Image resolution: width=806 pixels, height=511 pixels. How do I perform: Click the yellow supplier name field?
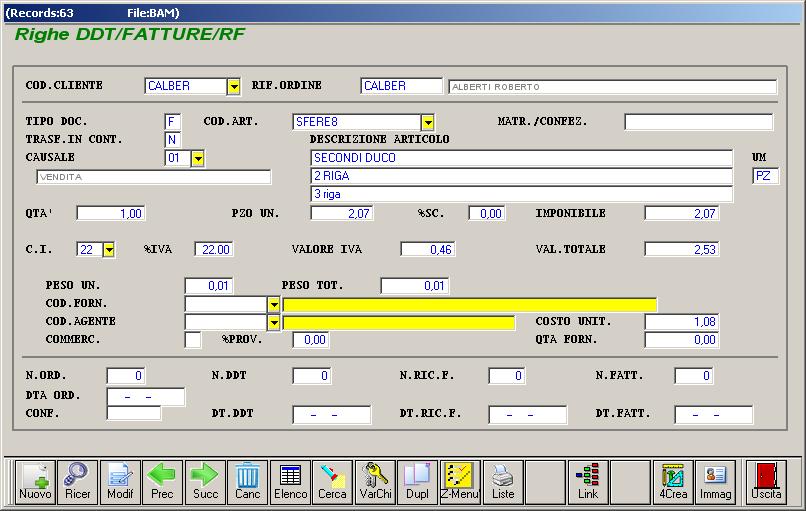[470, 305]
